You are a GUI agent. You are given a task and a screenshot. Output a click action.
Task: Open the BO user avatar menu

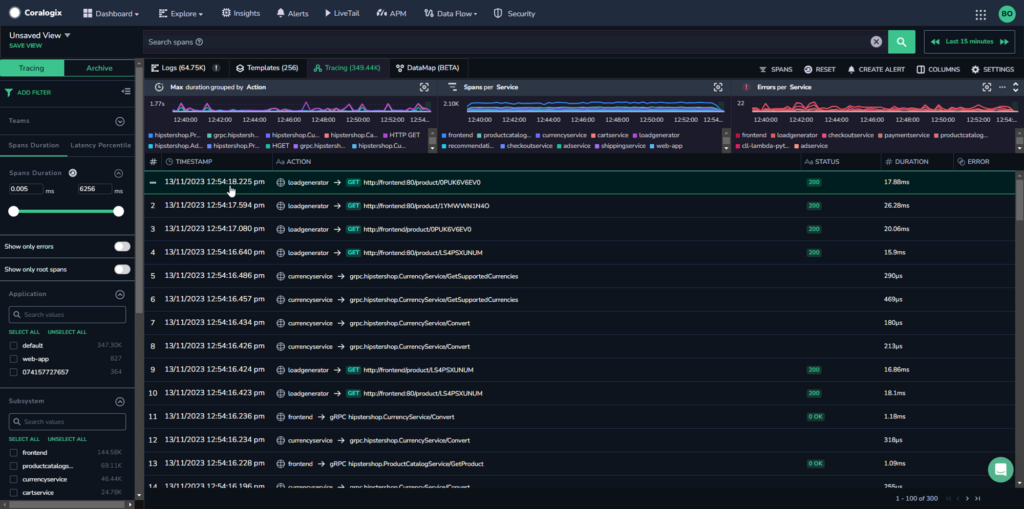[x=1006, y=14]
